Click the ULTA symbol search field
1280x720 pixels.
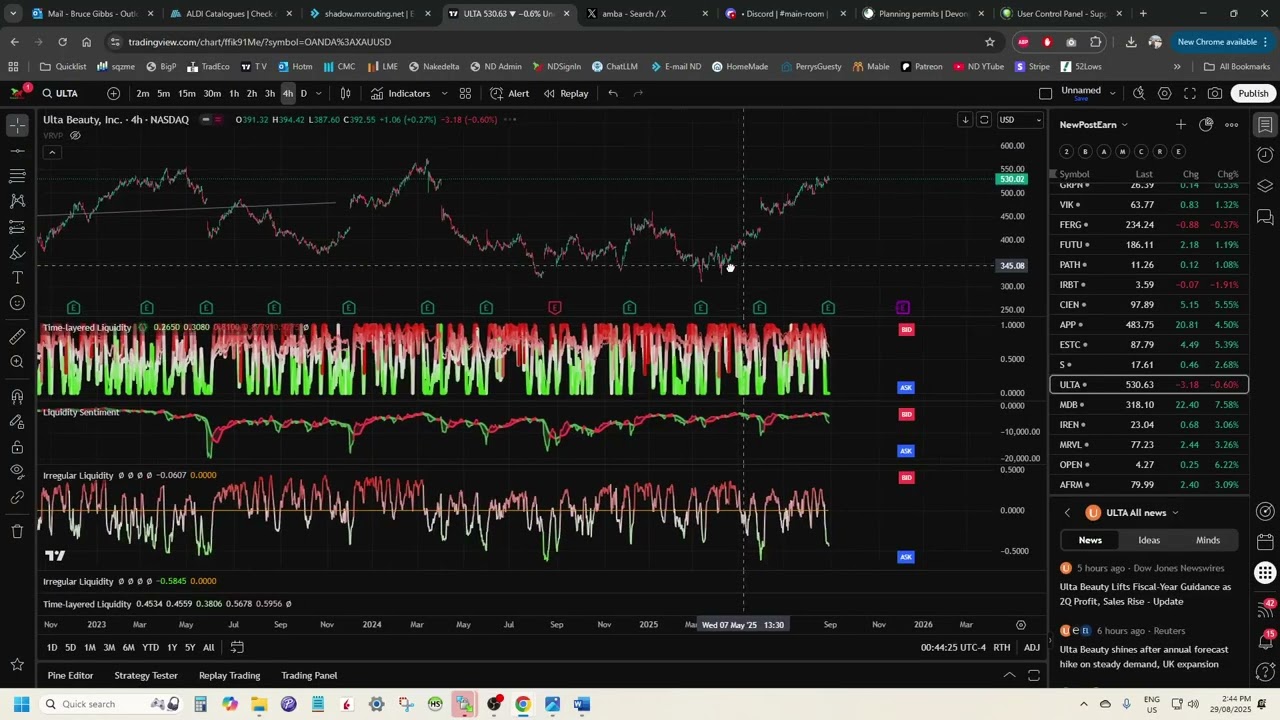[x=67, y=93]
